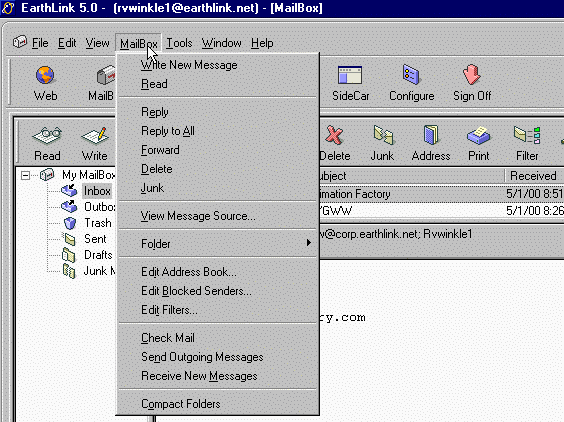Choose Check Mail menu item
This screenshot has height=422, width=564.
click(218, 338)
